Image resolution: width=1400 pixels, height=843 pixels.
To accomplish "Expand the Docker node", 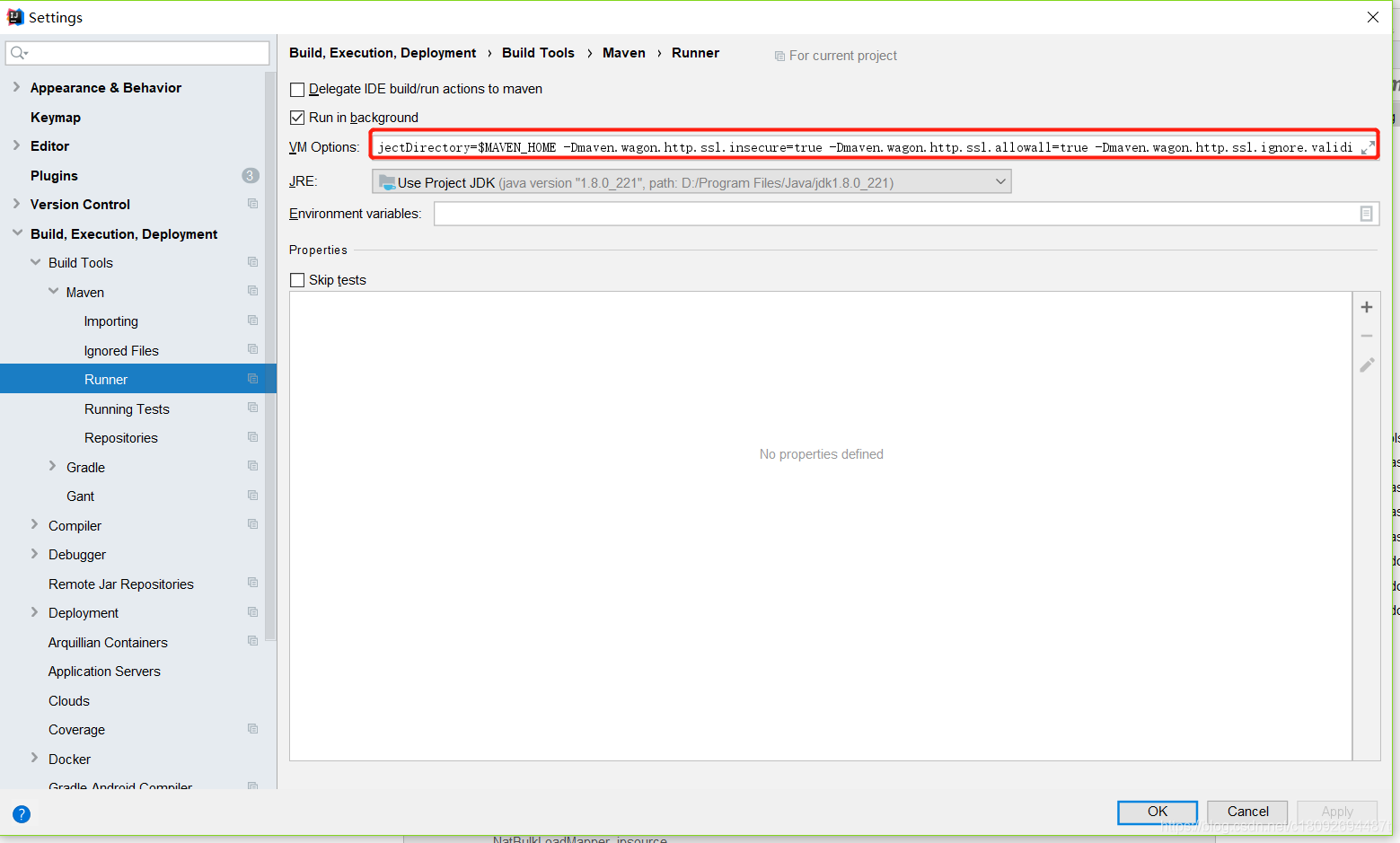I will click(34, 758).
